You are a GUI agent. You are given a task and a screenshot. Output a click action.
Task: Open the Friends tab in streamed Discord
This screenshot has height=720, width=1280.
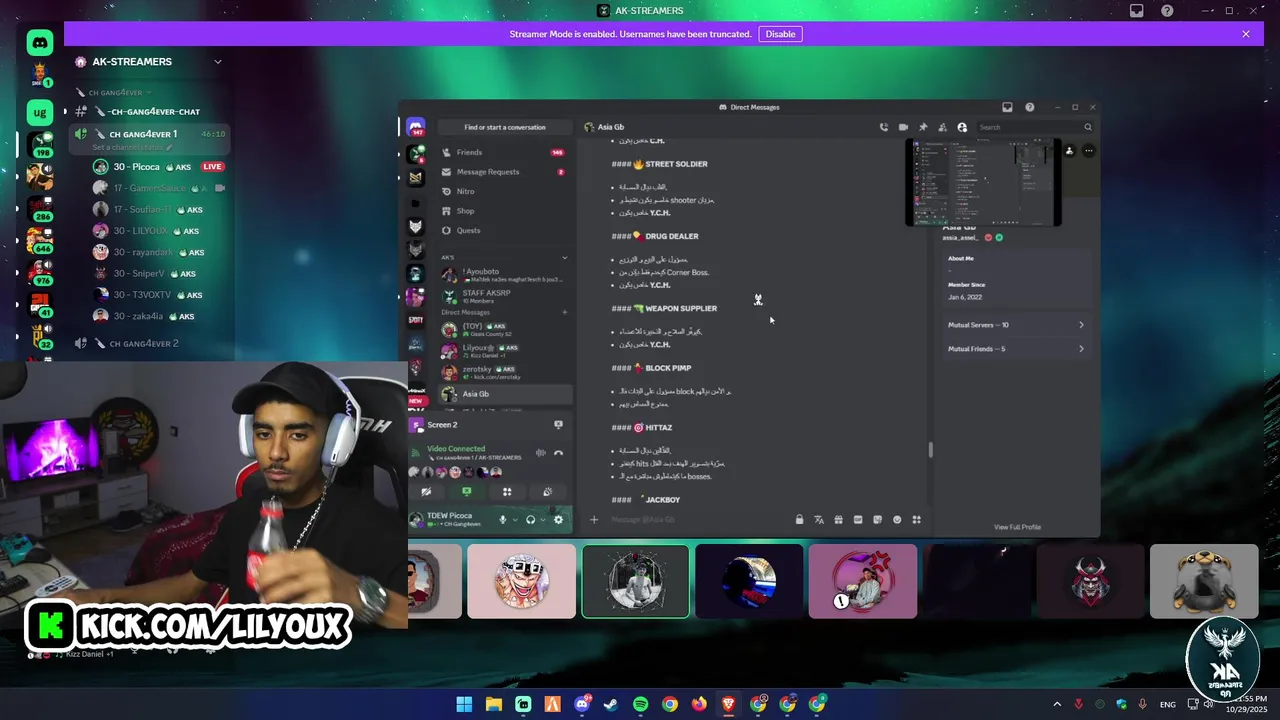[x=504, y=152]
